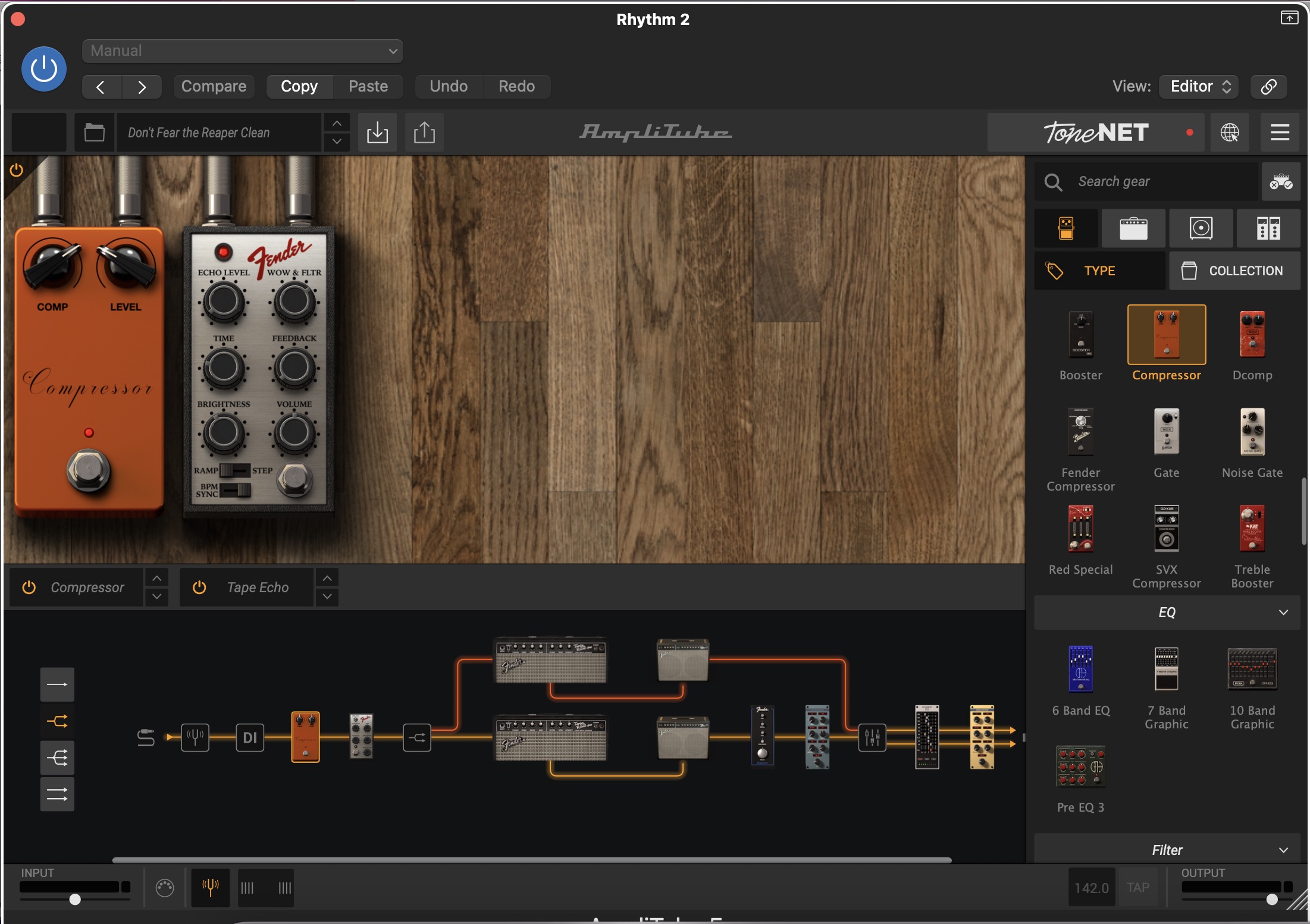Expand the Filter section header
The height and width of the screenshot is (924, 1310).
click(1167, 850)
